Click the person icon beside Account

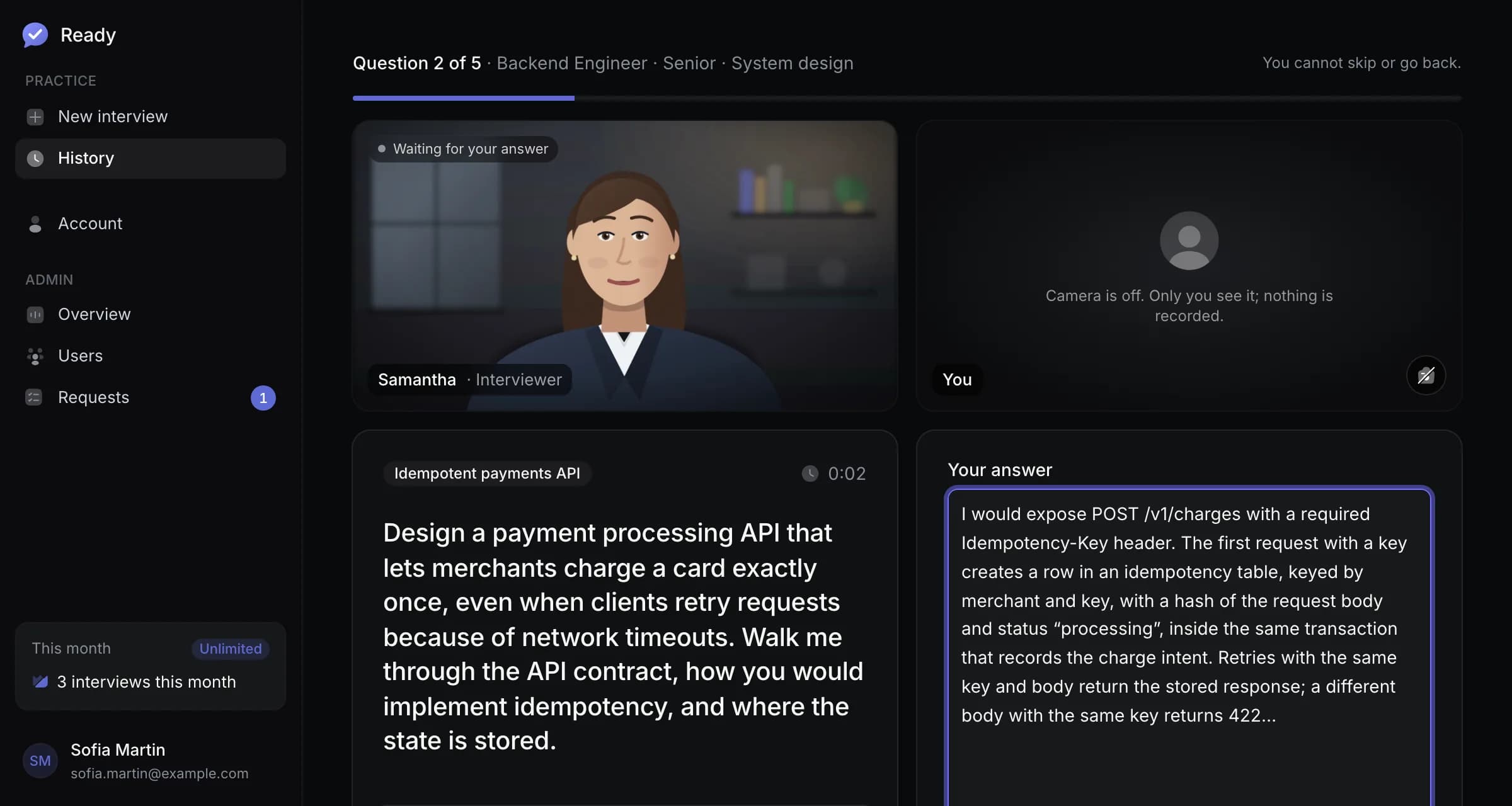(x=35, y=224)
